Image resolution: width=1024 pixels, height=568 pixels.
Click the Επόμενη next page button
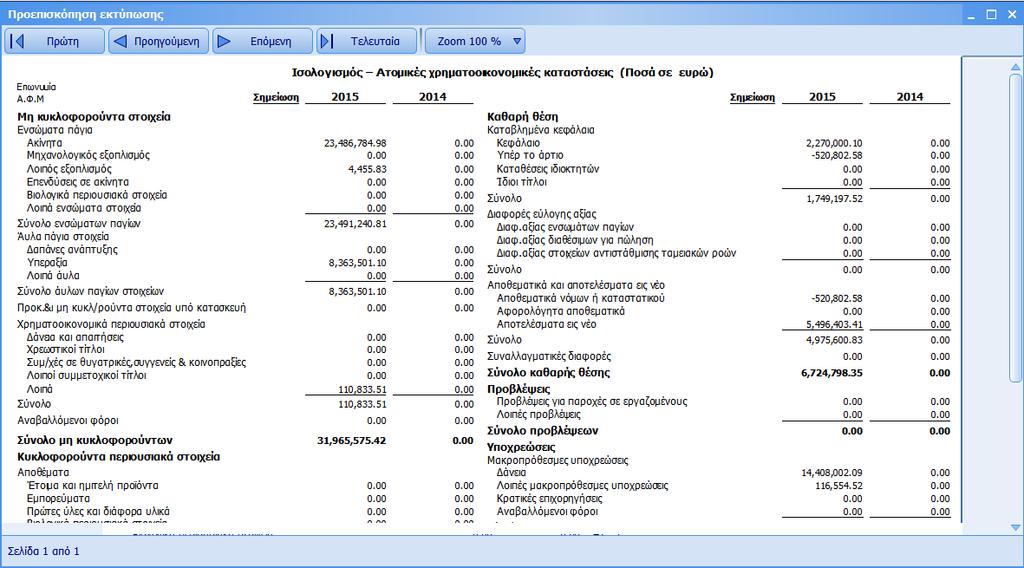click(262, 41)
